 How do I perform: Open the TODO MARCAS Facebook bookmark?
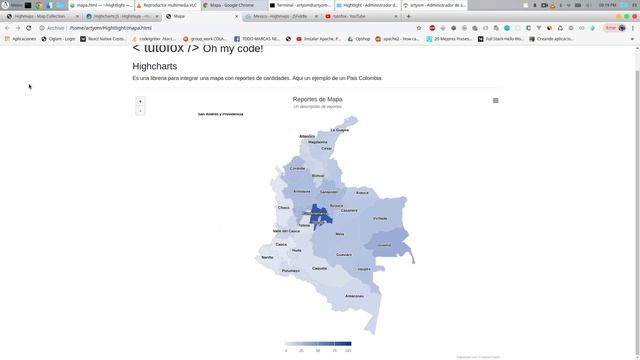(257, 39)
